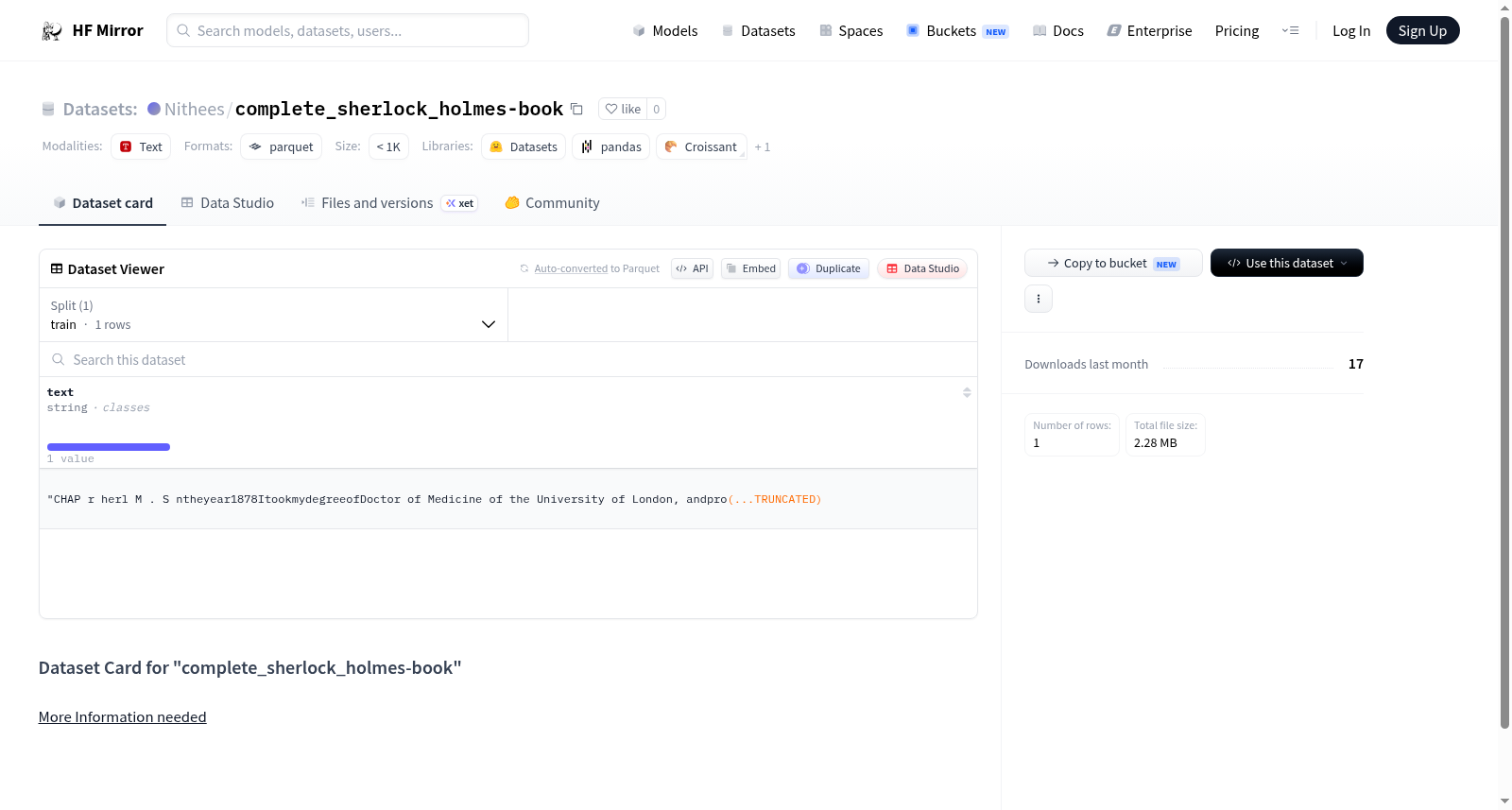Click the three-dot more options button
This screenshot has width=1512, height=810.
click(x=1039, y=299)
